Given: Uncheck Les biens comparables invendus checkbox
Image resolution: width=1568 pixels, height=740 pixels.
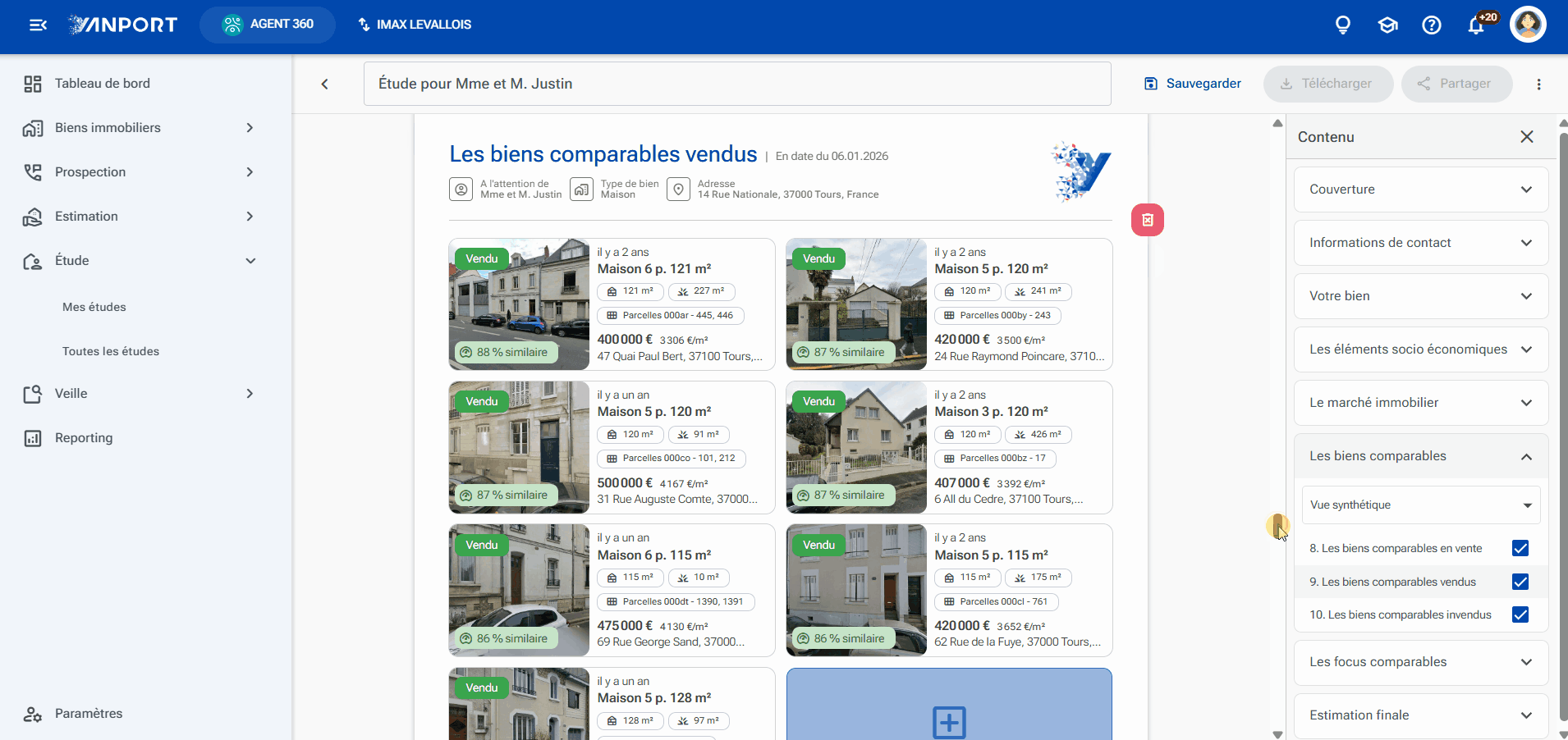Looking at the screenshot, I should [x=1520, y=614].
